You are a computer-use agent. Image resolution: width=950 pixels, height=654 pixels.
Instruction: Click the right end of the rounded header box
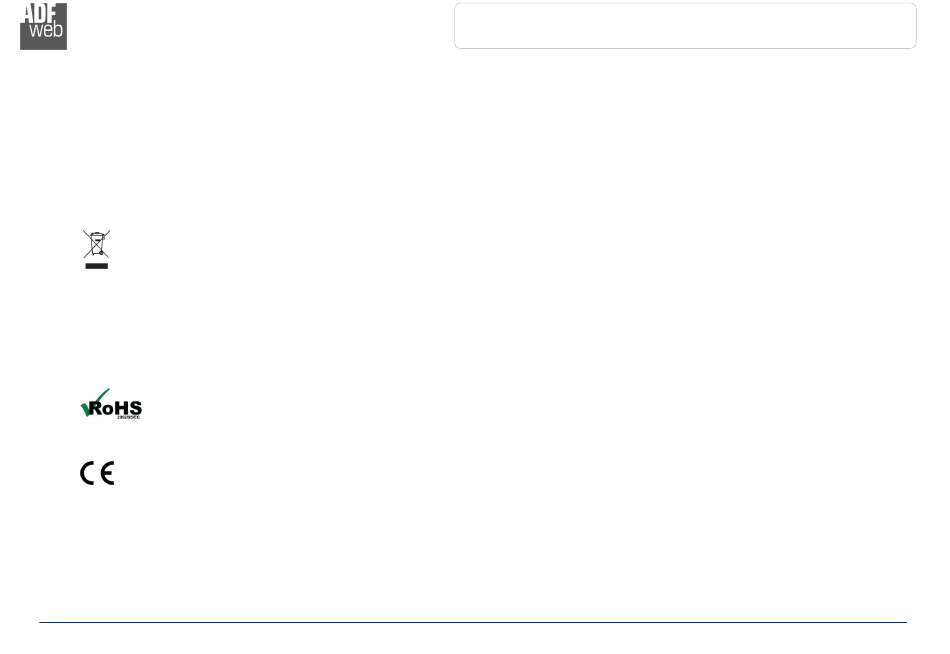click(915, 25)
